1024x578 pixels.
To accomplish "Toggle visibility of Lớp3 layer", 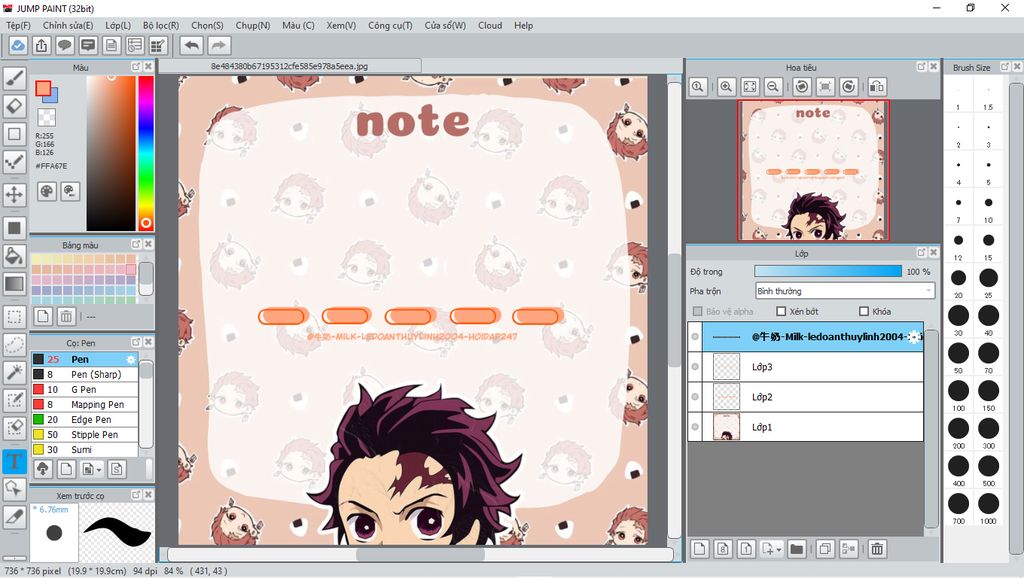I will point(695,366).
